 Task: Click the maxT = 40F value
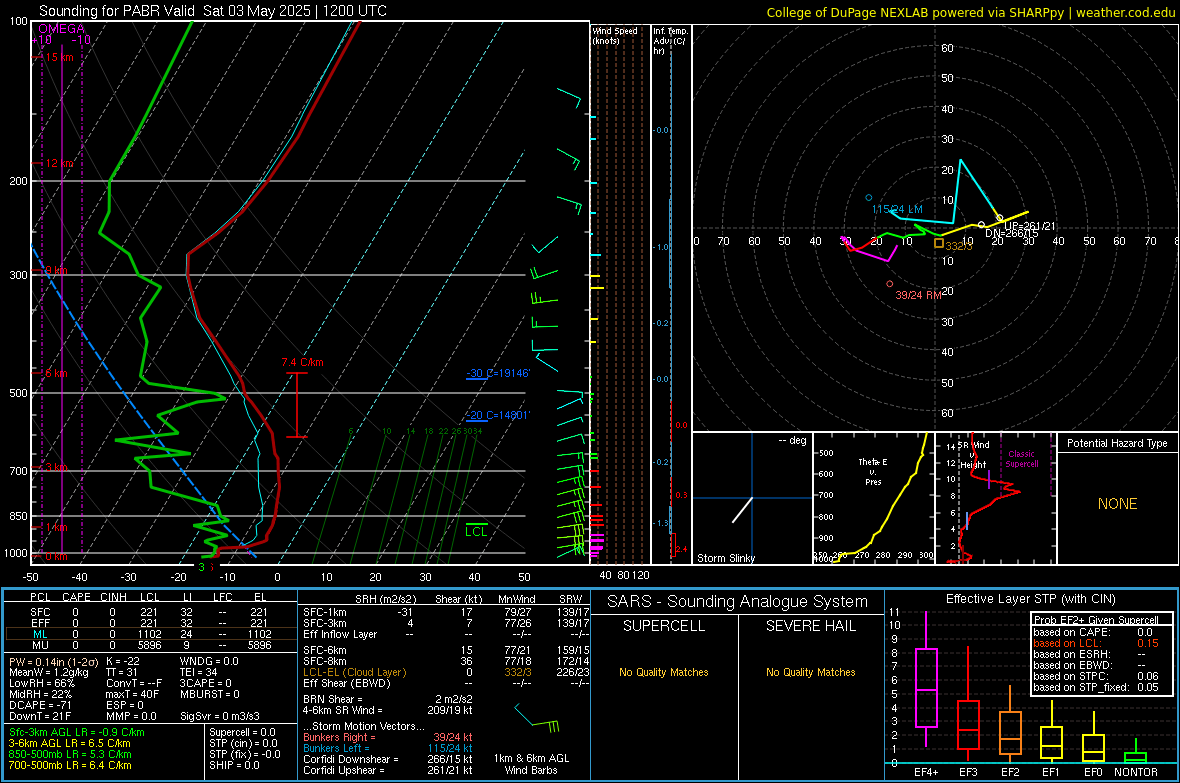pyautogui.click(x=132, y=694)
